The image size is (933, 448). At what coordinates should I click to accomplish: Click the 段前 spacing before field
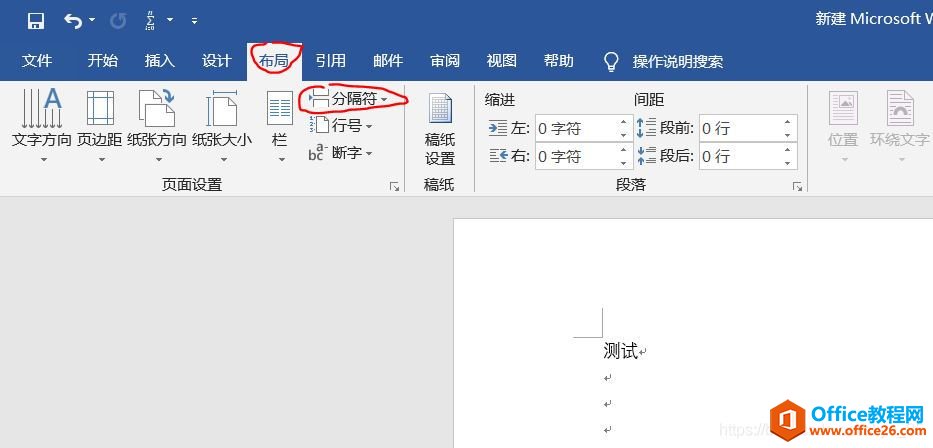tap(740, 128)
